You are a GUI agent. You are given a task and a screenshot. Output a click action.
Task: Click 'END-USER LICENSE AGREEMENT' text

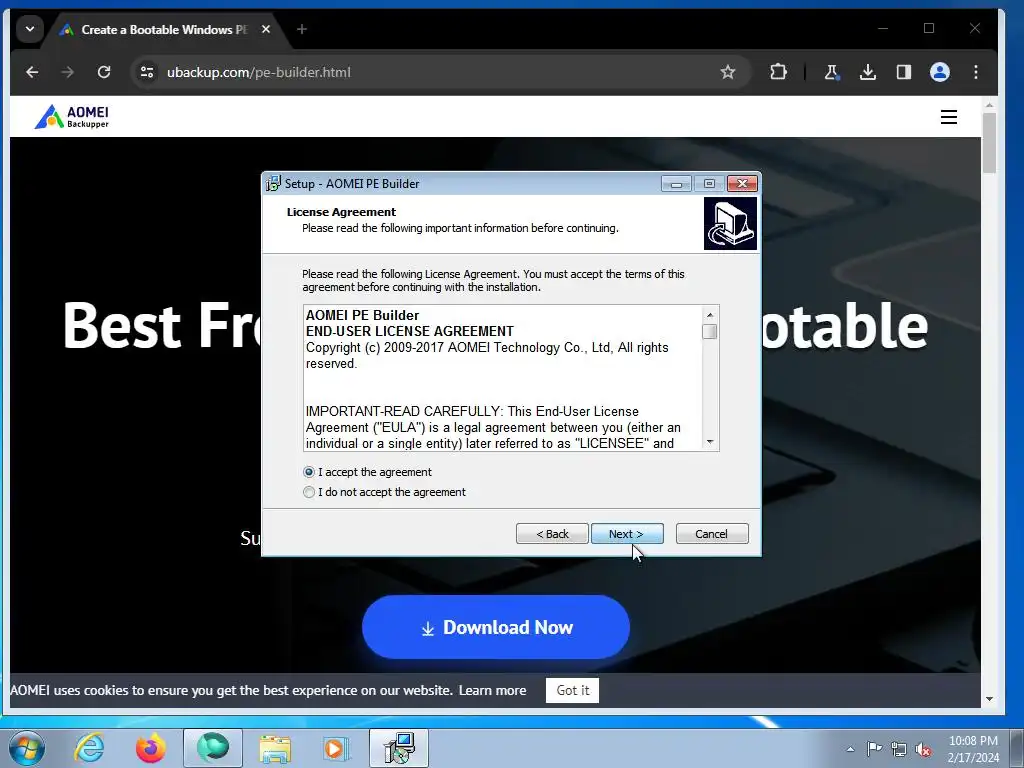click(x=409, y=331)
